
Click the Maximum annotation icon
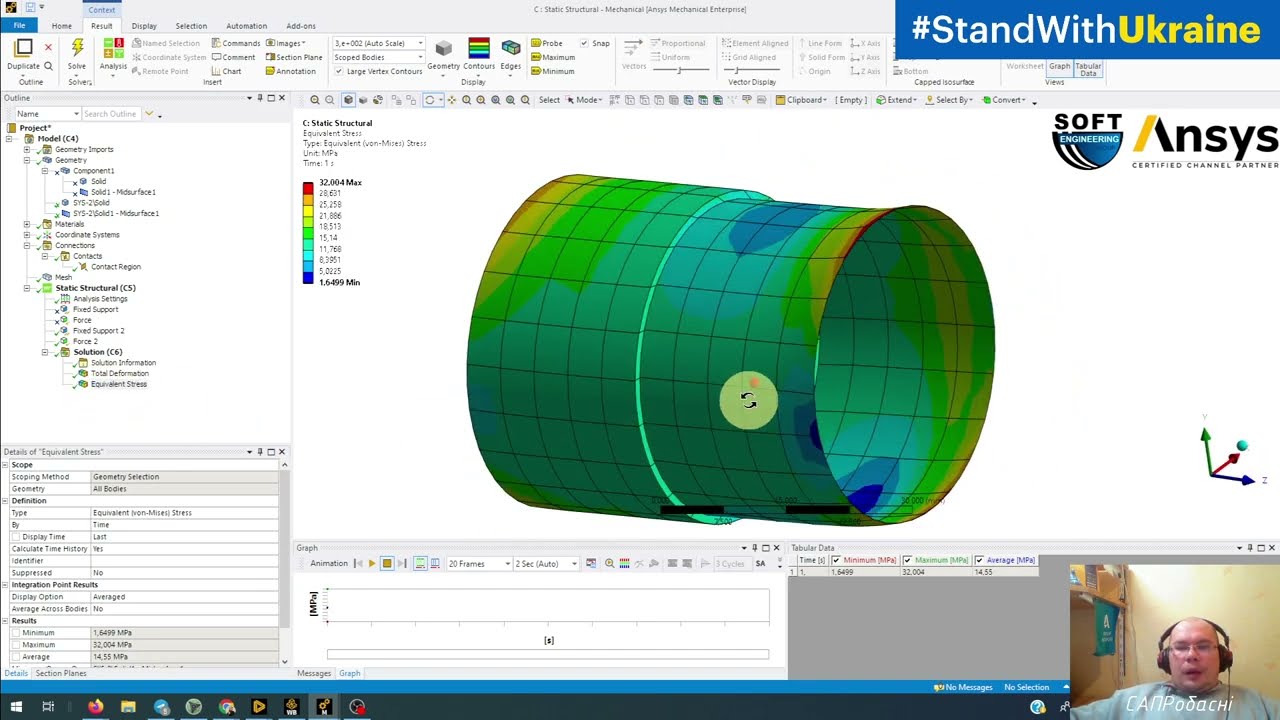(x=553, y=57)
